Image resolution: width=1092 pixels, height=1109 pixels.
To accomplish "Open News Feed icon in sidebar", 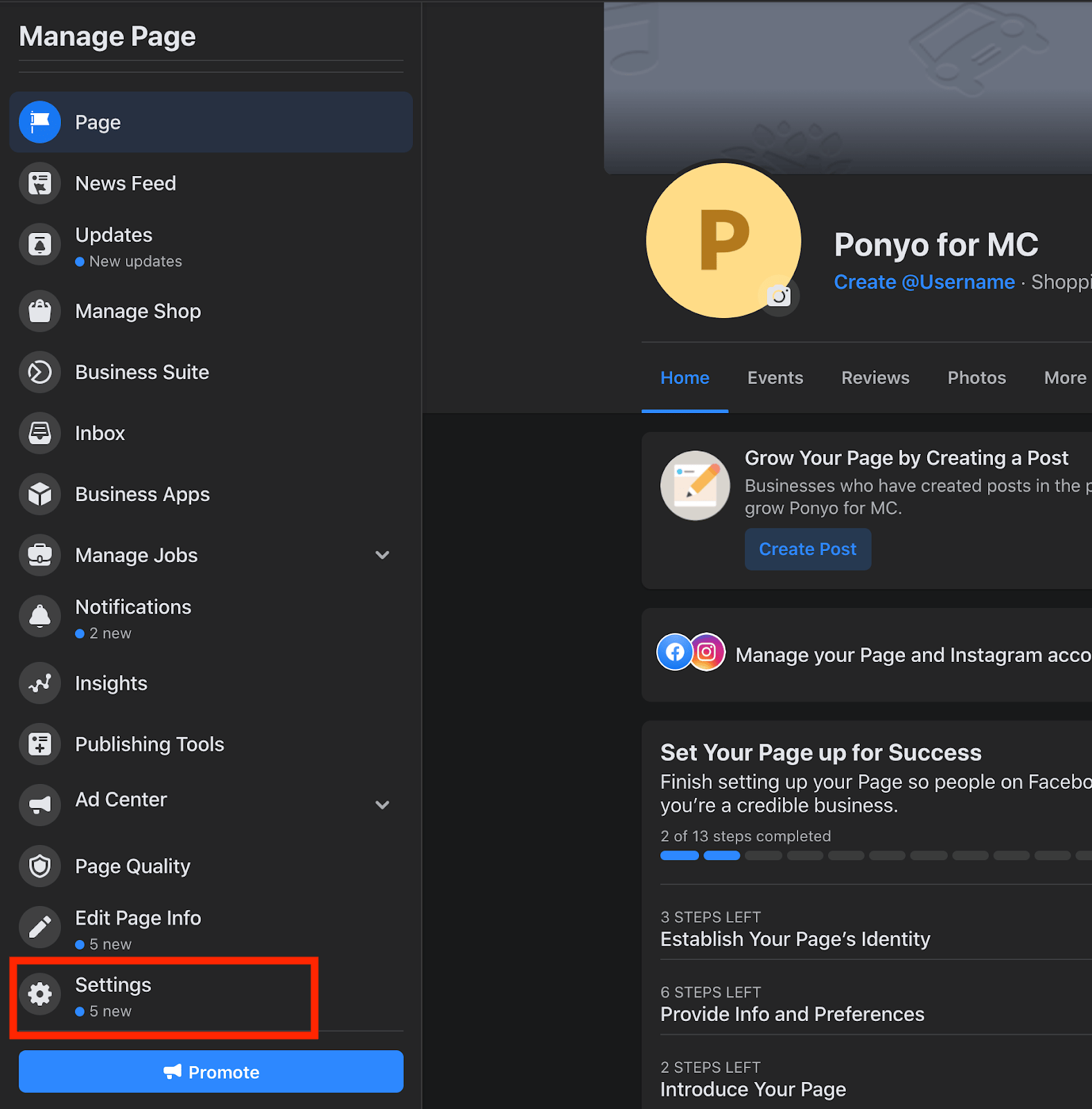I will point(39,183).
